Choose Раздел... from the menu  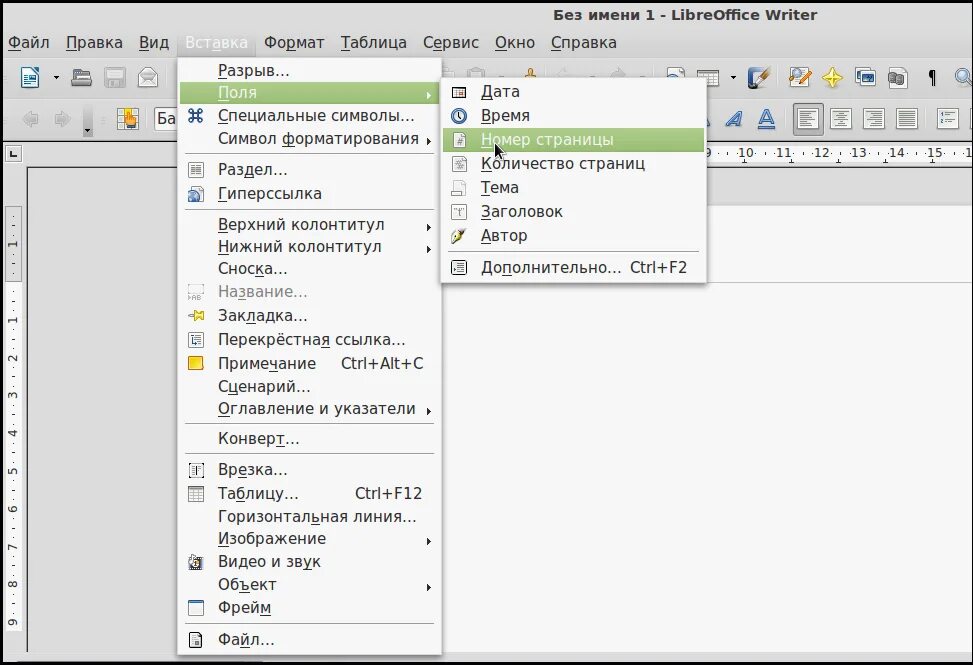tap(309, 169)
